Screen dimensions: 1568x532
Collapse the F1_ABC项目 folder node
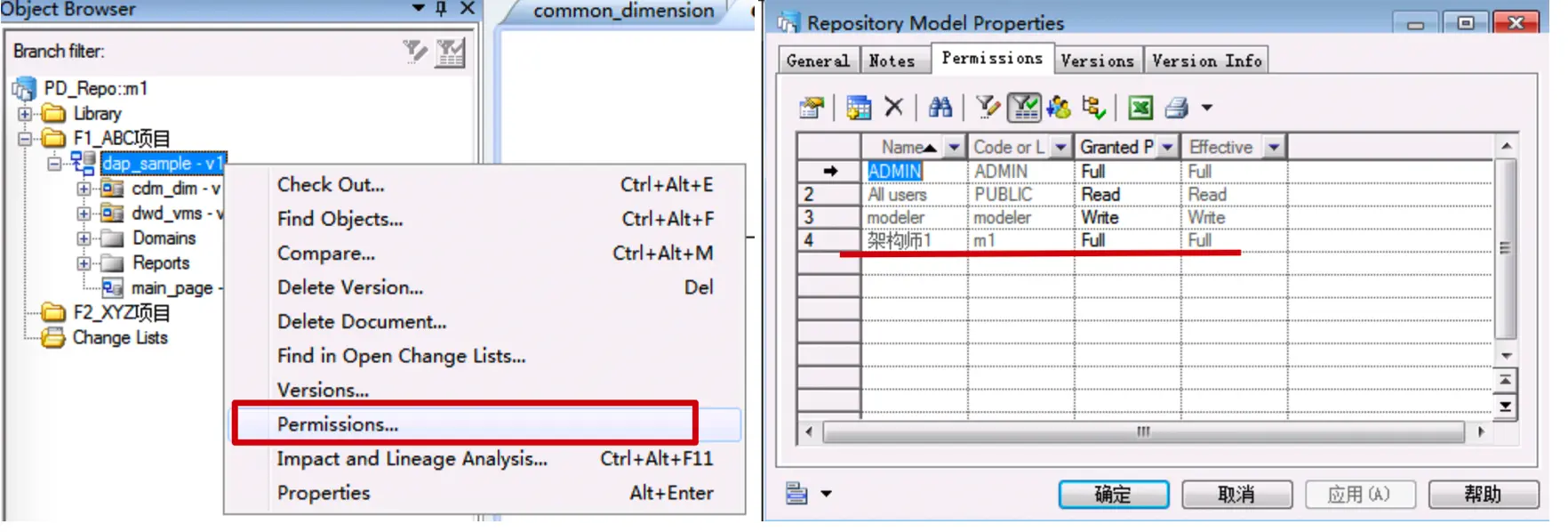click(x=25, y=139)
